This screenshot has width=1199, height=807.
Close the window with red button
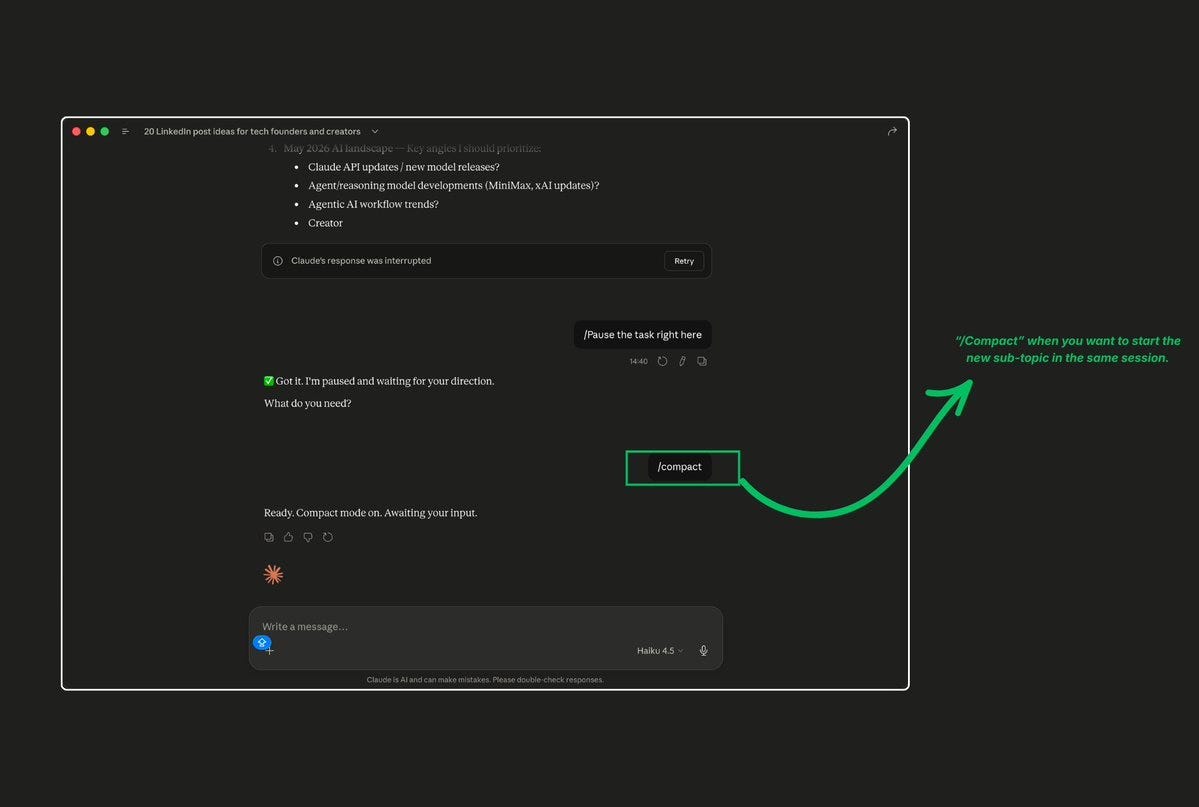point(76,132)
